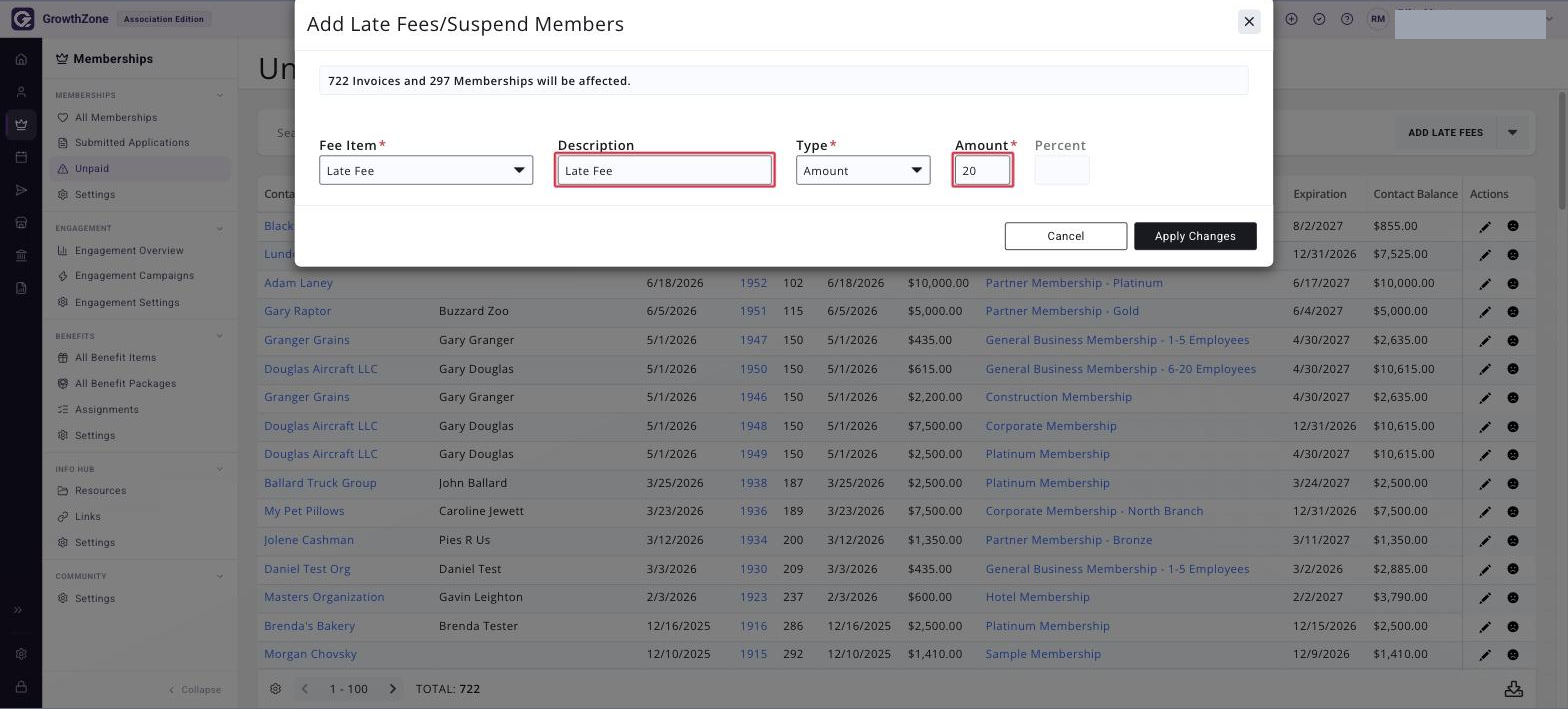Open the Contacts person icon in left rail
Image resolution: width=1568 pixels, height=709 pixels.
(21, 92)
